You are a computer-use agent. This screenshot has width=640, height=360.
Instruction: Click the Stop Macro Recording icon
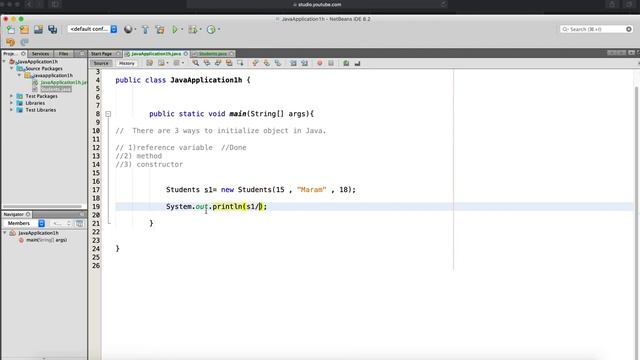pos(331,63)
